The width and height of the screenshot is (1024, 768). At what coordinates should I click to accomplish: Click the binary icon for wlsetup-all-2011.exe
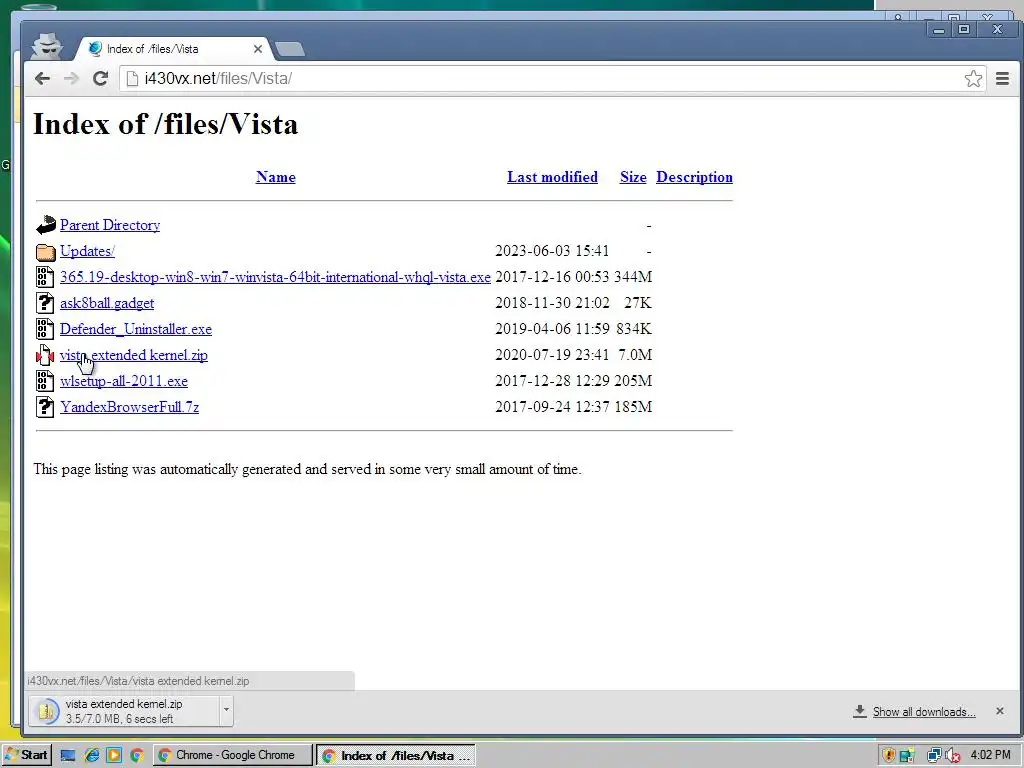(45, 381)
